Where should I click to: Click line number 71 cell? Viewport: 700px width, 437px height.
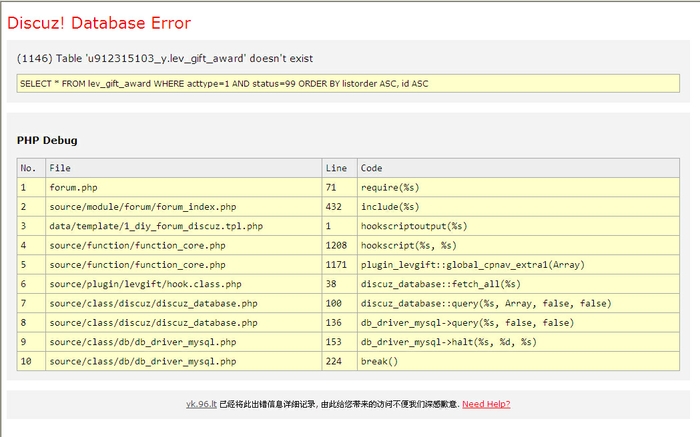pyautogui.click(x=340, y=187)
